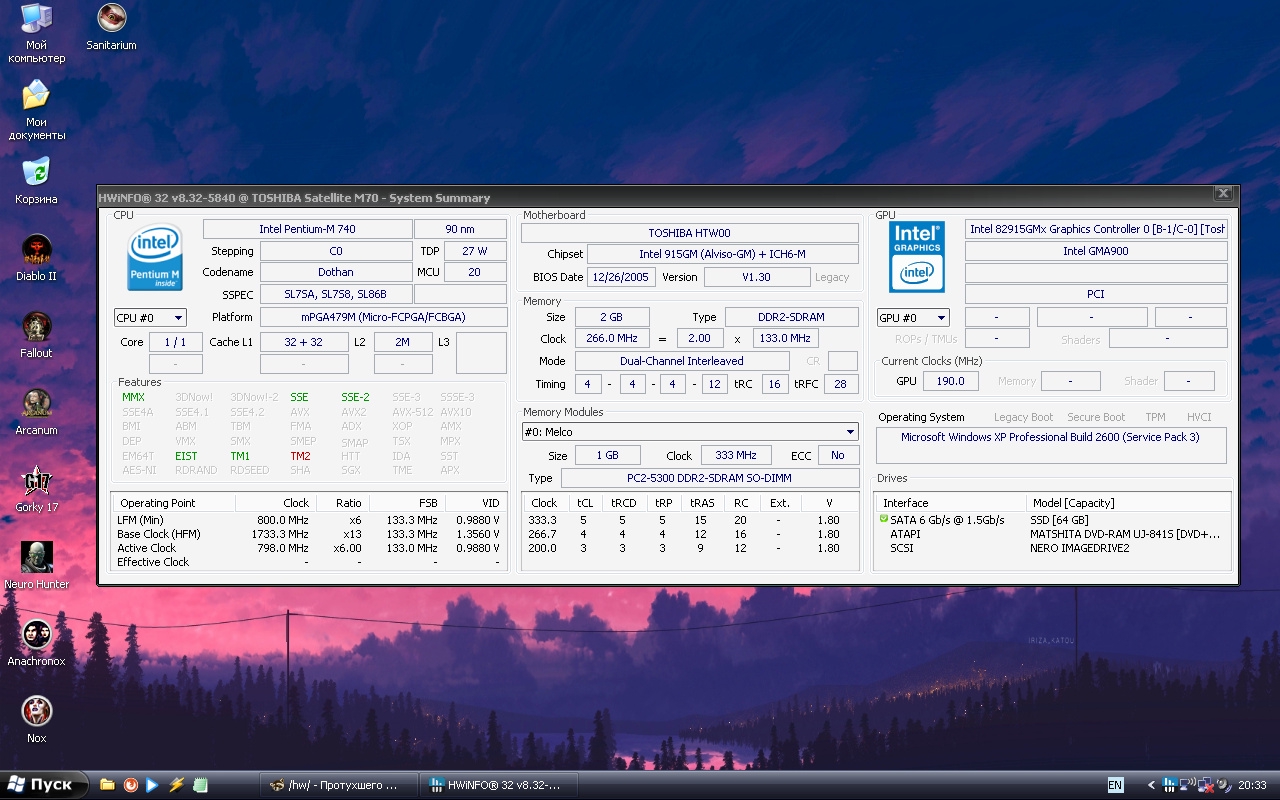Click the Intel Pentium-M 740 CPU name field
Image resolution: width=1280 pixels, height=800 pixels.
[307, 229]
